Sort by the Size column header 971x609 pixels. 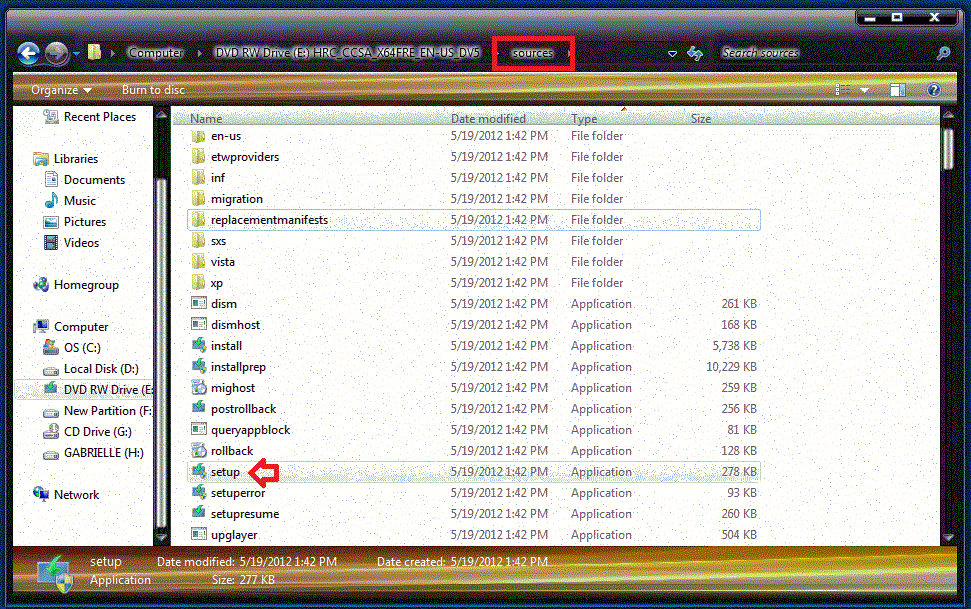(701, 118)
